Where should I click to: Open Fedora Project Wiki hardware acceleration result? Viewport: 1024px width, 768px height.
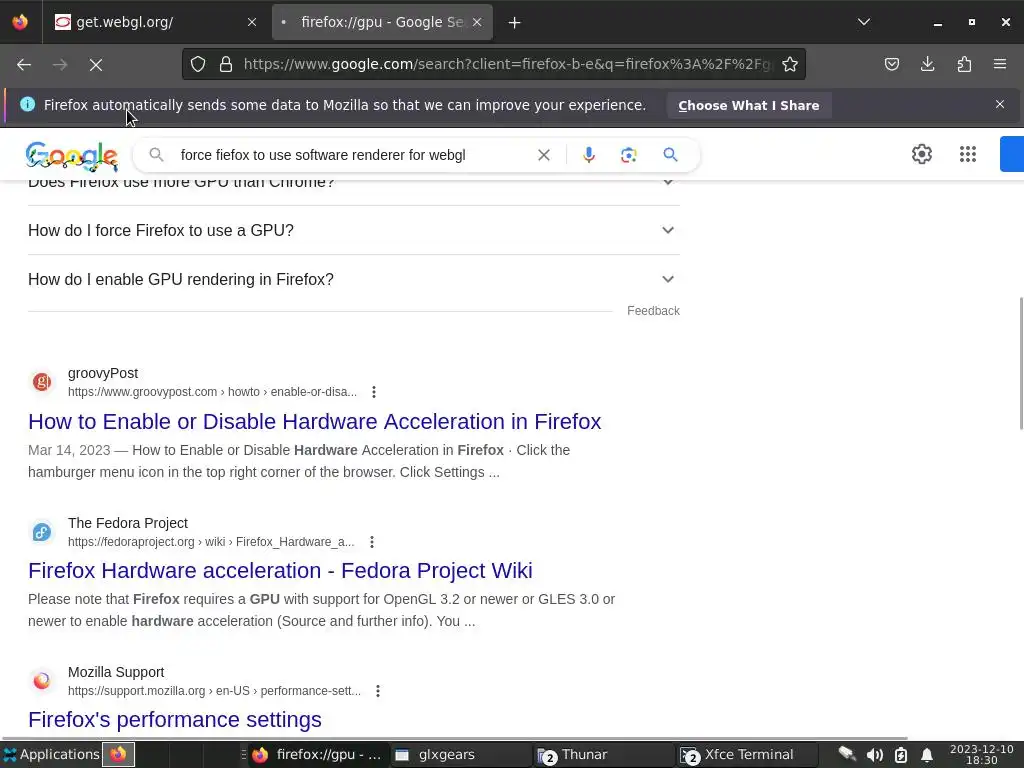coord(280,570)
